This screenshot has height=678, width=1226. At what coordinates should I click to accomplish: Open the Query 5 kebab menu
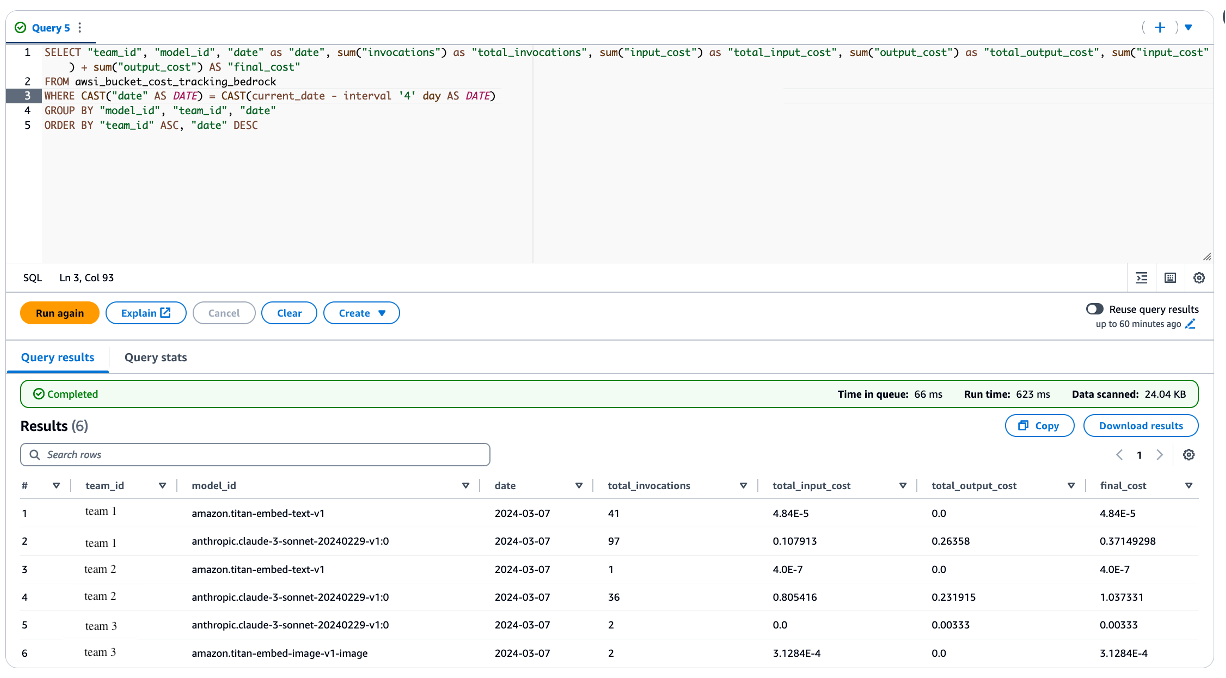pyautogui.click(x=81, y=27)
